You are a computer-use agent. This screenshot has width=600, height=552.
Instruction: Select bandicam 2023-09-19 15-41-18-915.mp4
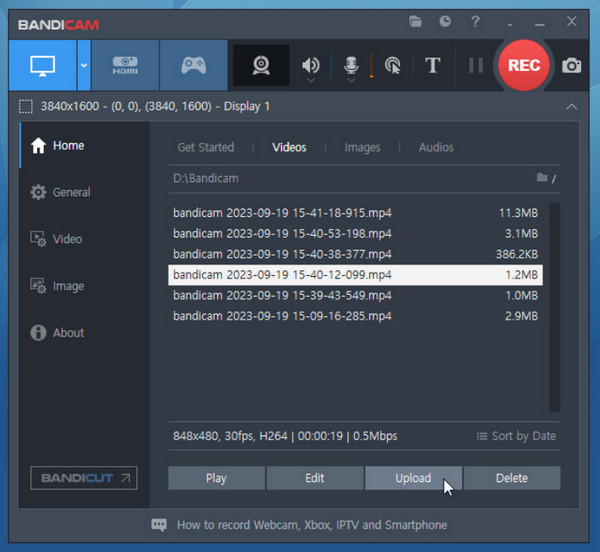click(x=355, y=213)
